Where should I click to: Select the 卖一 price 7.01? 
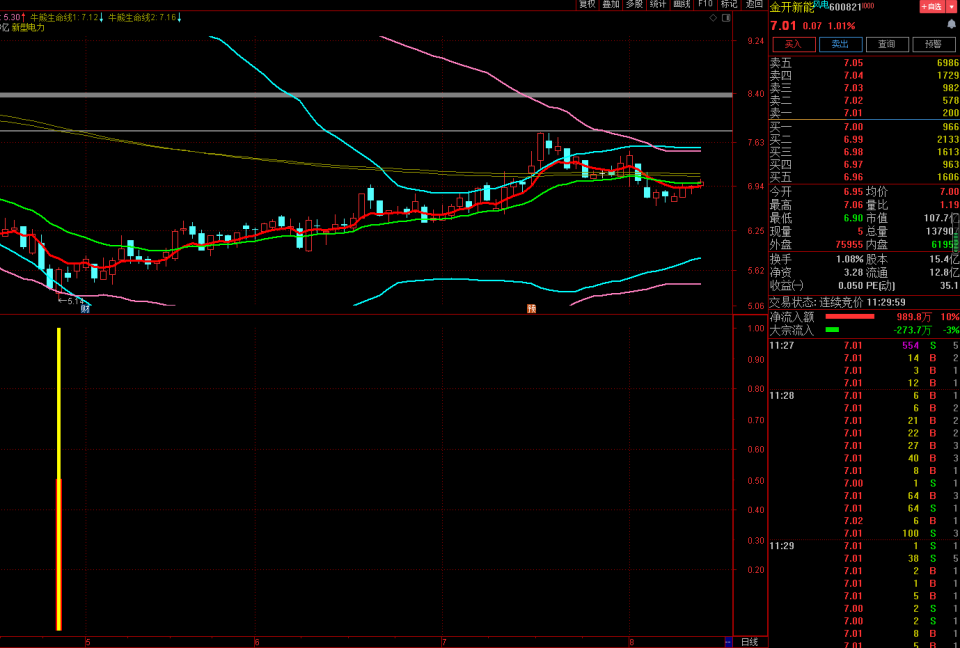tap(853, 113)
